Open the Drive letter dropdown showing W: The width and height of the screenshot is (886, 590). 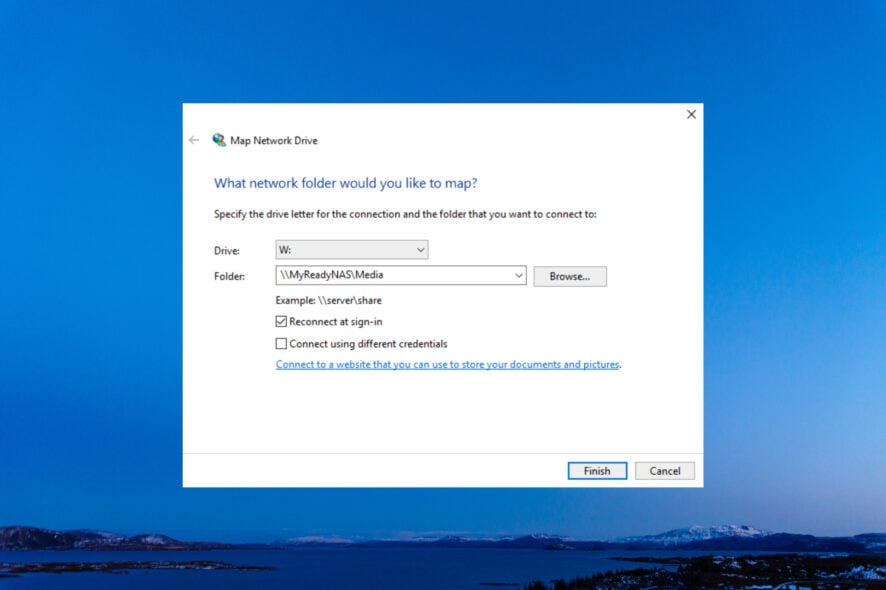[351, 250]
